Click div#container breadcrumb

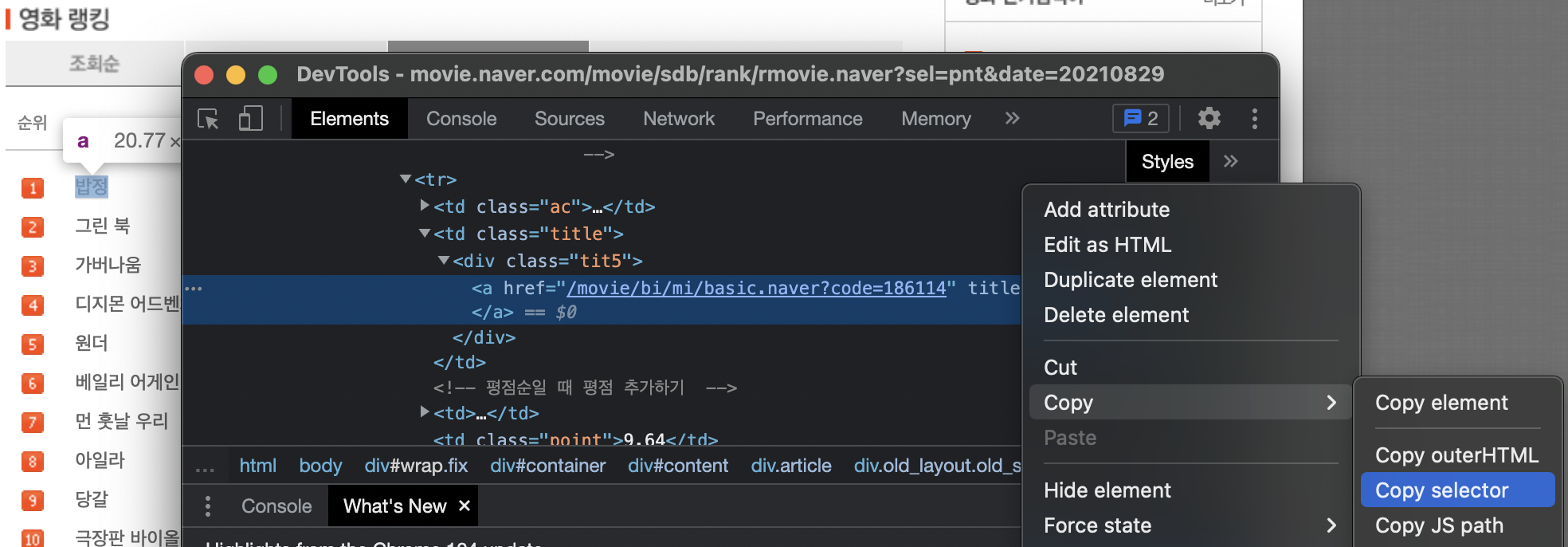(x=547, y=466)
